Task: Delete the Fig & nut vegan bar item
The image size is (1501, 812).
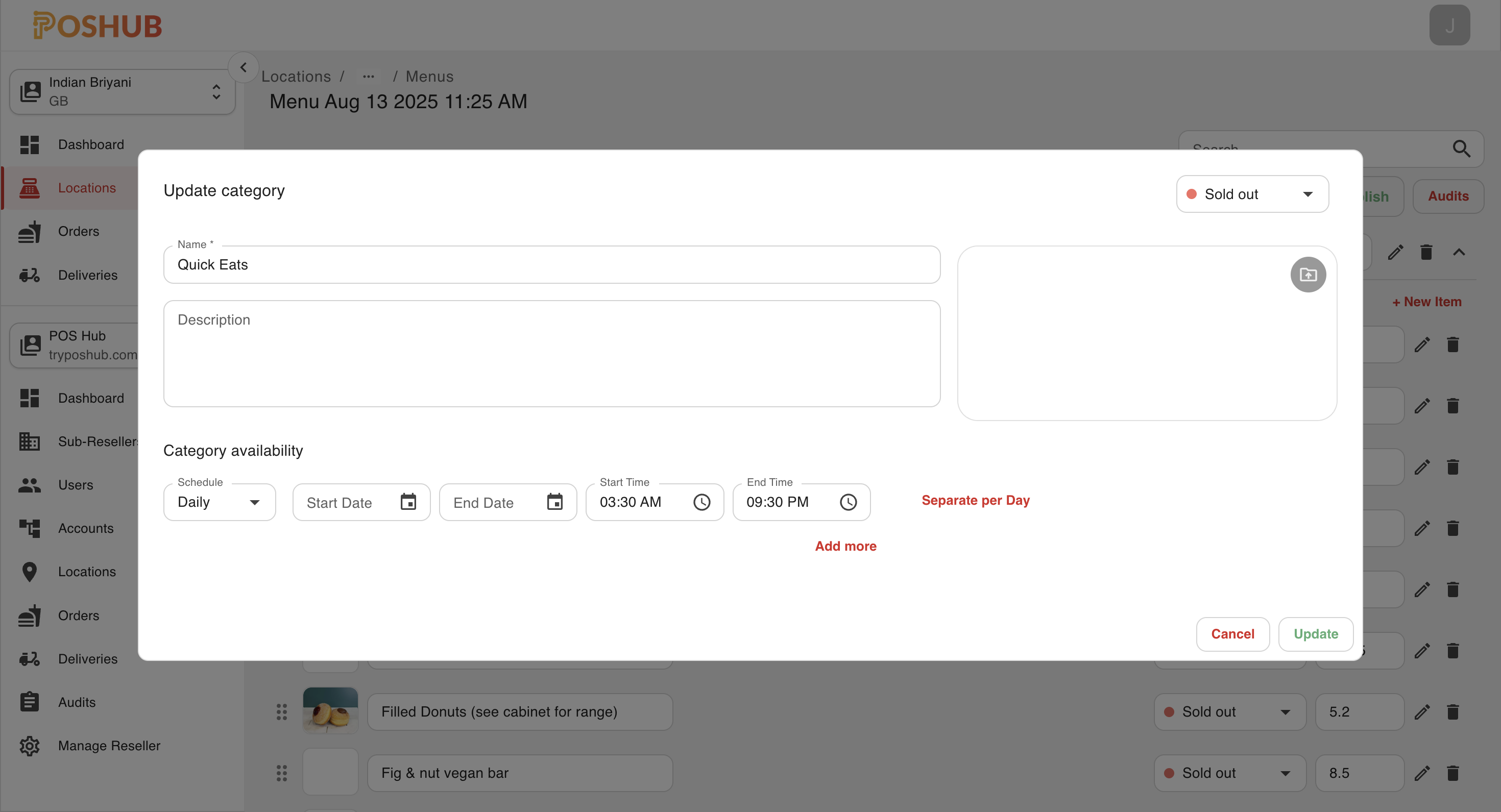Action: point(1452,773)
